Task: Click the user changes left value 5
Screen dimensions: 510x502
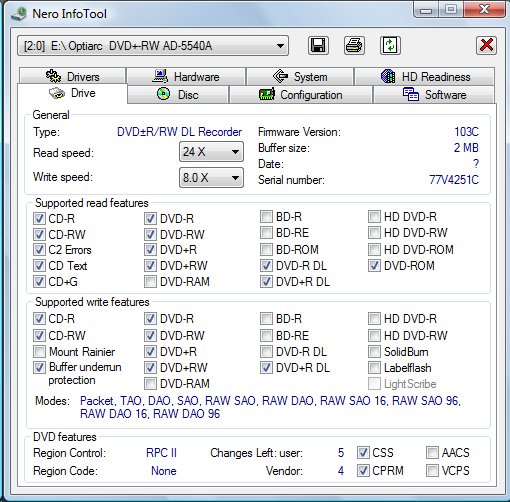Action: [341, 453]
